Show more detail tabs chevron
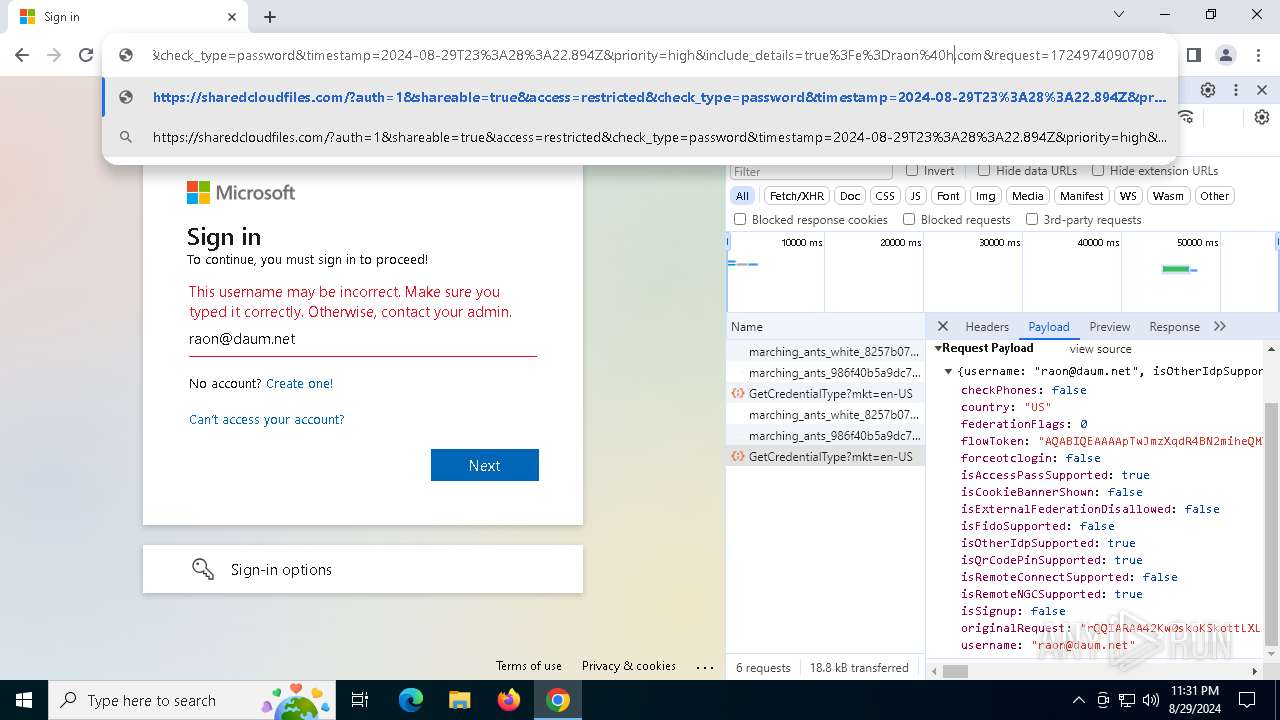This screenshot has height=720, width=1280. tap(1220, 327)
